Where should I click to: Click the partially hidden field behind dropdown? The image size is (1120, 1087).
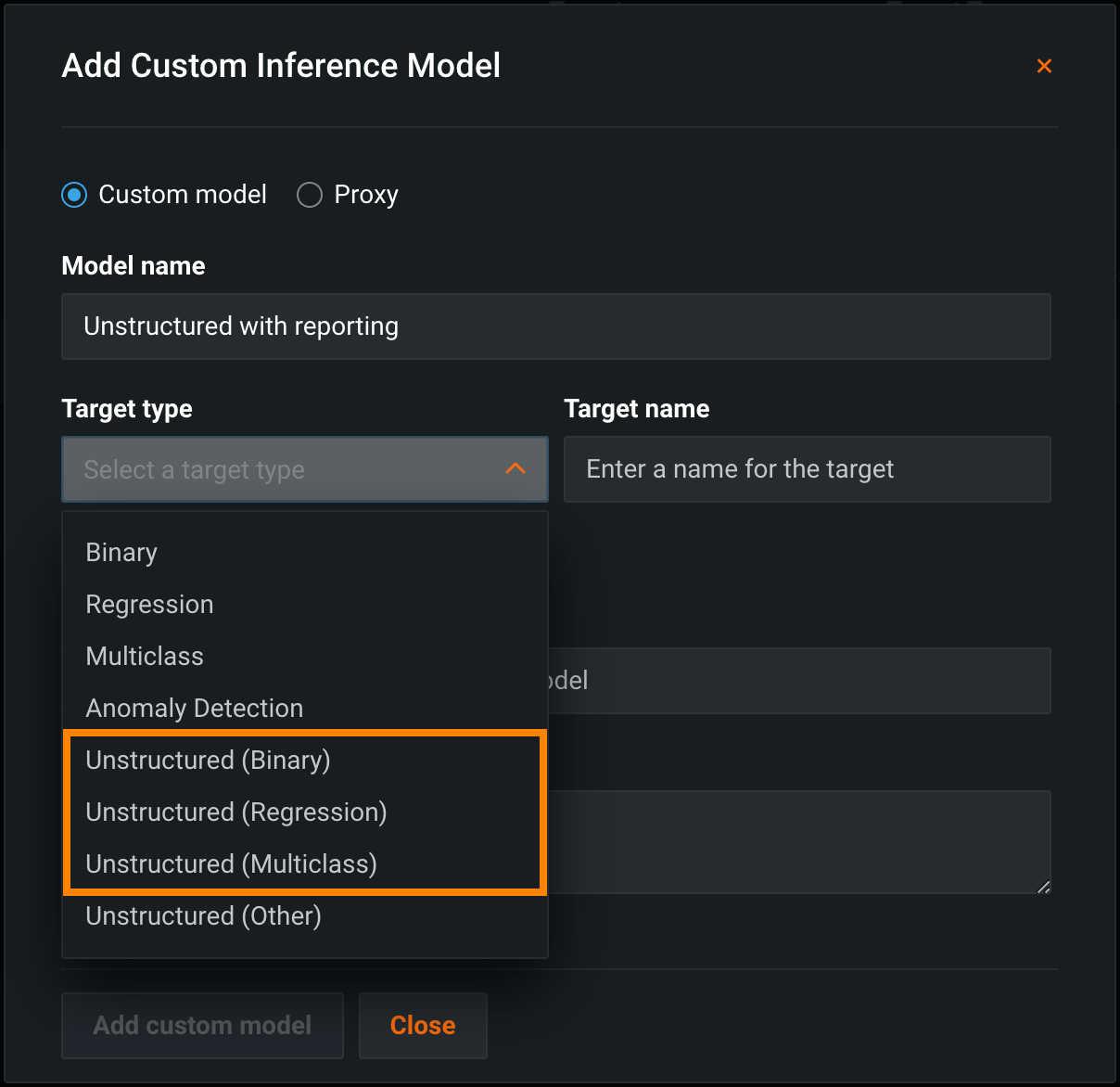797,681
